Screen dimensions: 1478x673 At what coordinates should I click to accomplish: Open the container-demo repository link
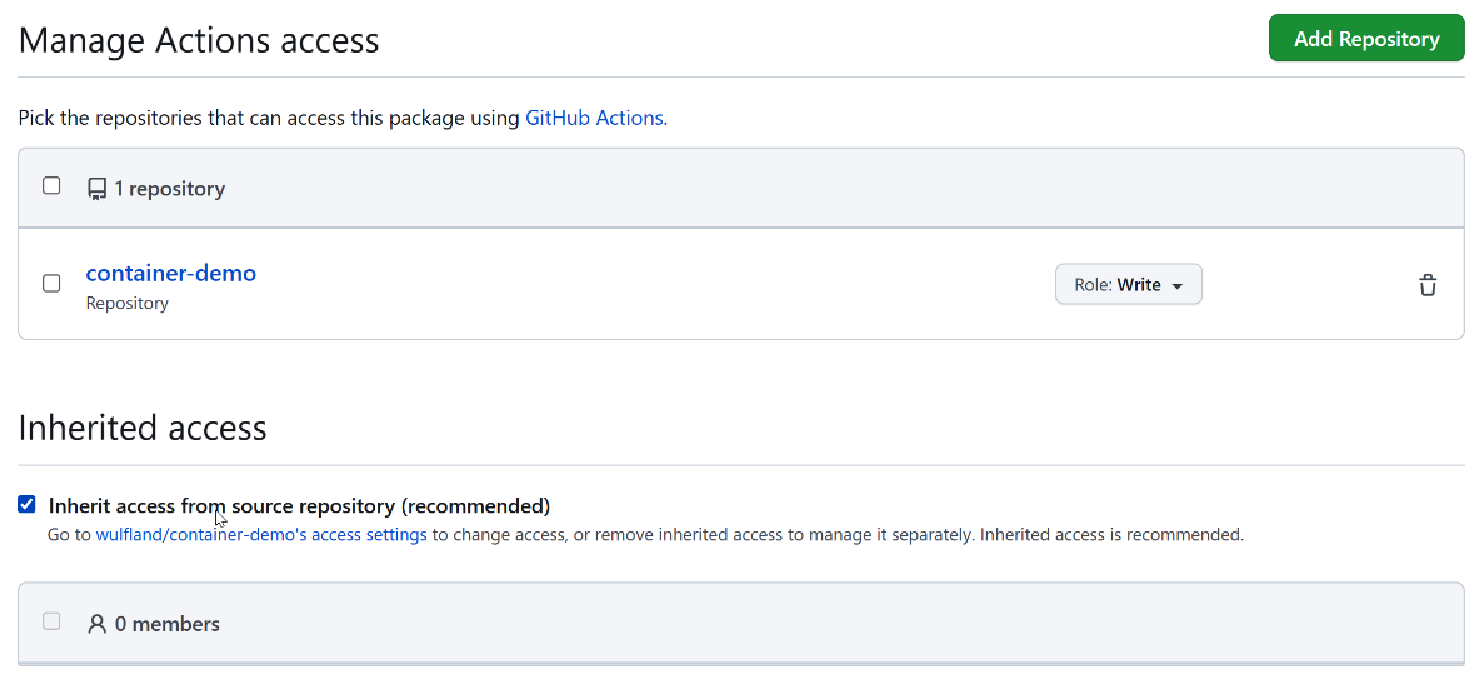coord(171,273)
